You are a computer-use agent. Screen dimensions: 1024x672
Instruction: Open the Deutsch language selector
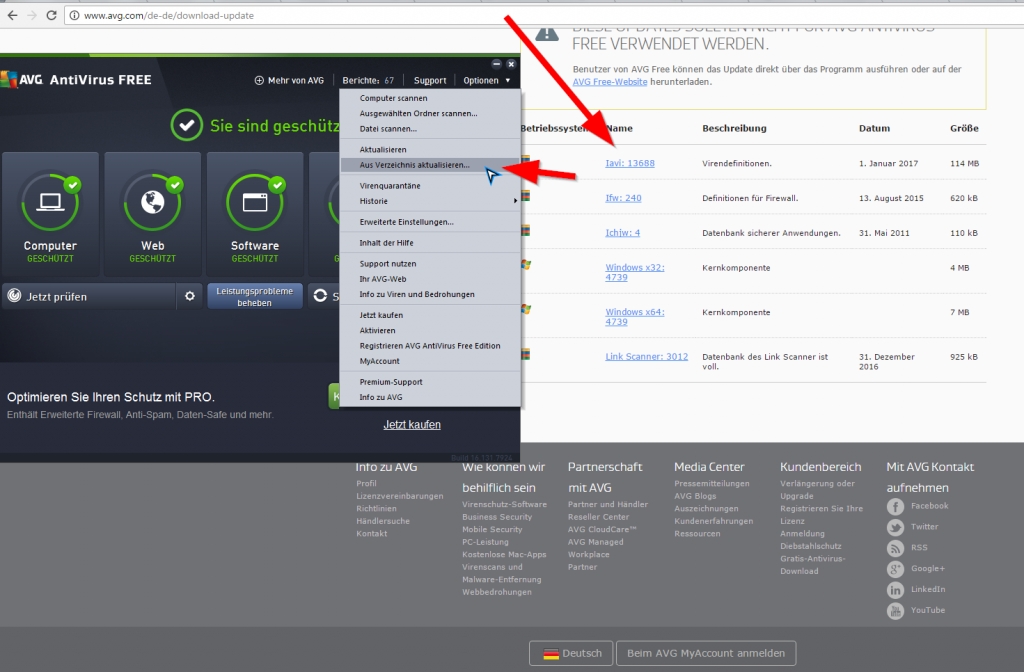pyautogui.click(x=572, y=653)
